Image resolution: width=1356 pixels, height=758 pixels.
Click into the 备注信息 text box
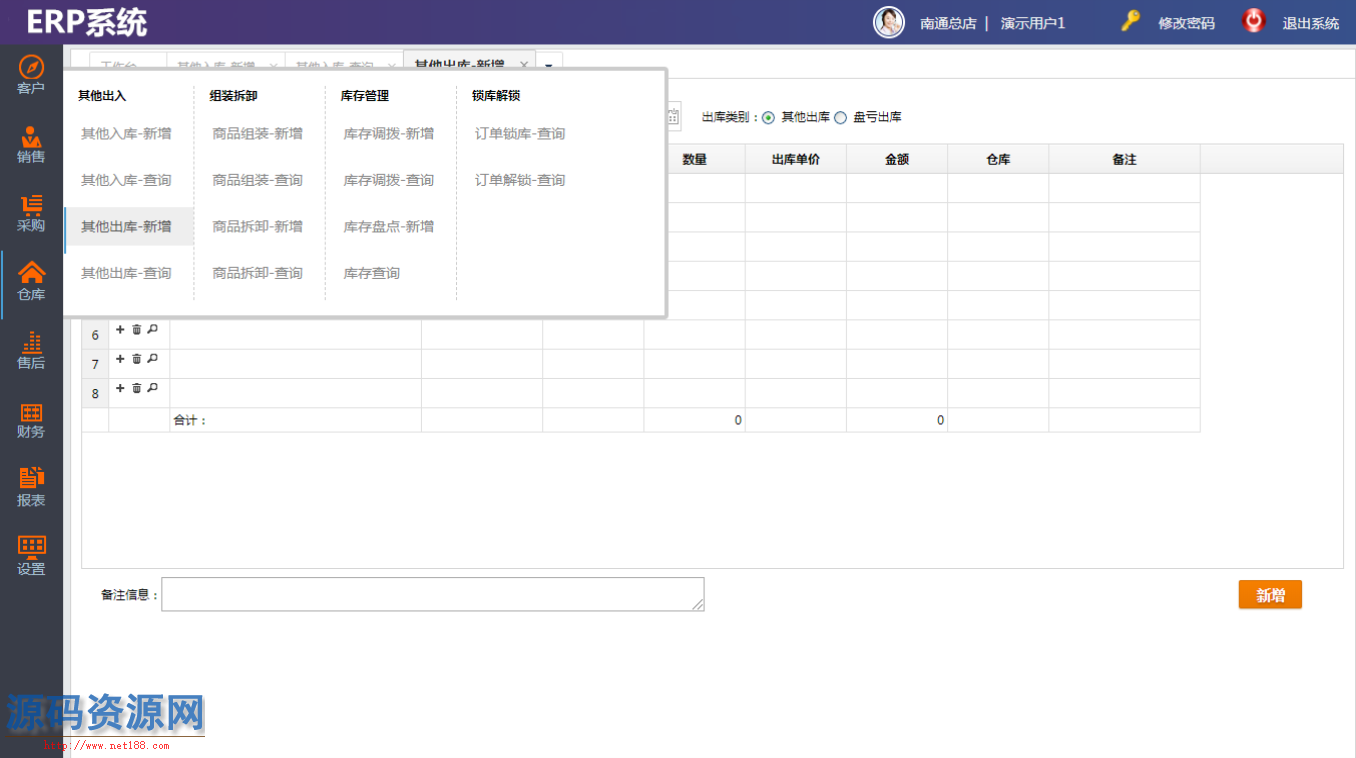pos(432,594)
